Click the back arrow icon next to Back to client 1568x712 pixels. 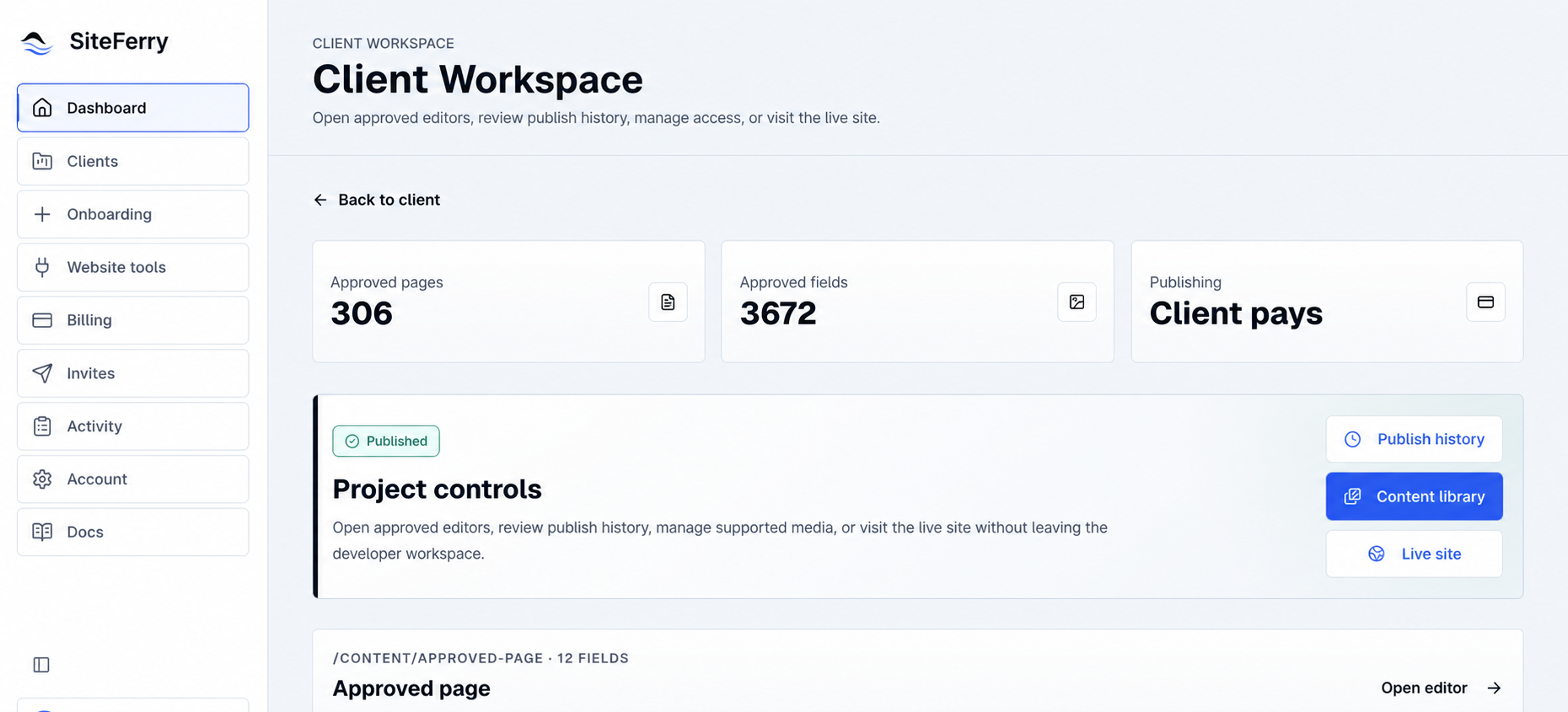coord(320,200)
